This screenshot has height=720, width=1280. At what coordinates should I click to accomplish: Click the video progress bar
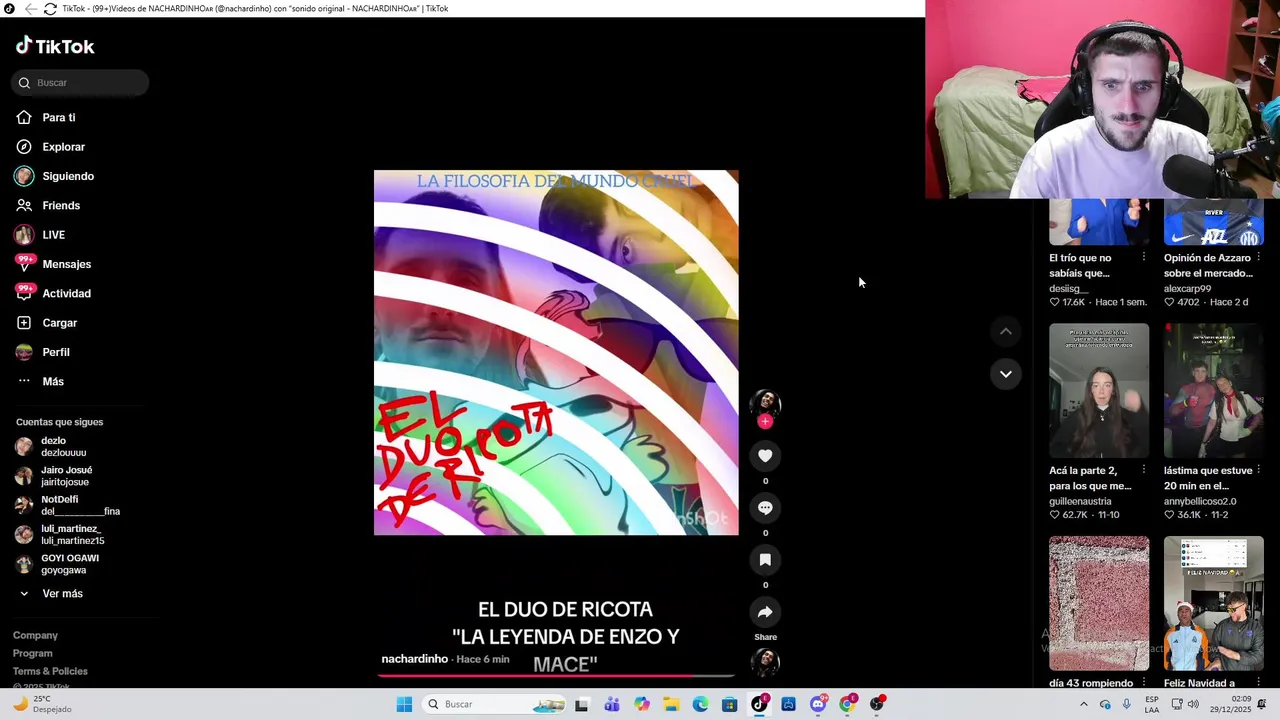pos(556,677)
